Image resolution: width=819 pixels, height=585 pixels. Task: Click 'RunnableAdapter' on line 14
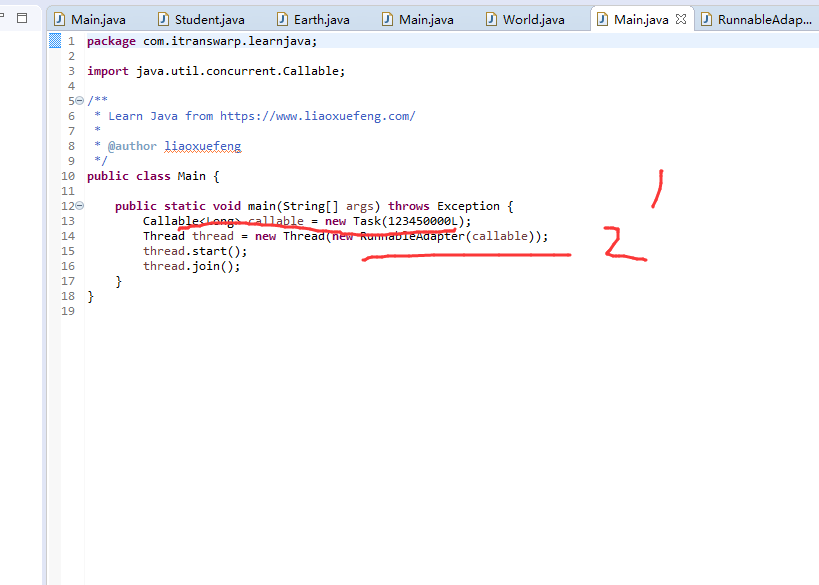[412, 236]
